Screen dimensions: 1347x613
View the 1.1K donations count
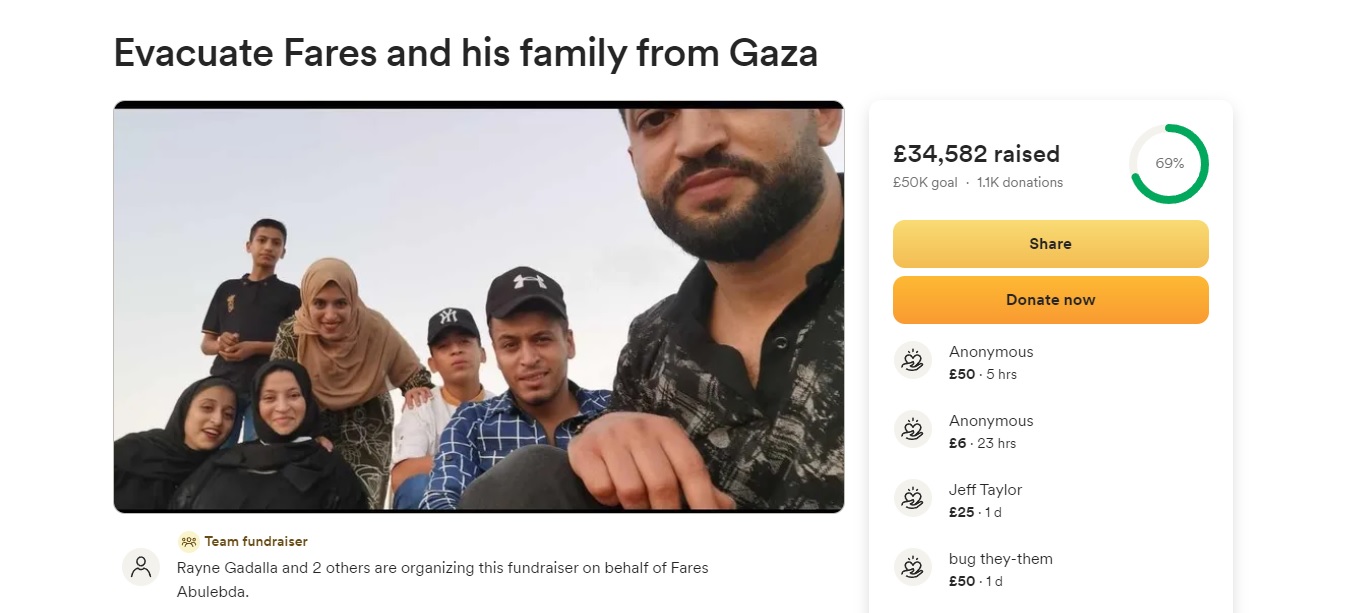[1020, 183]
